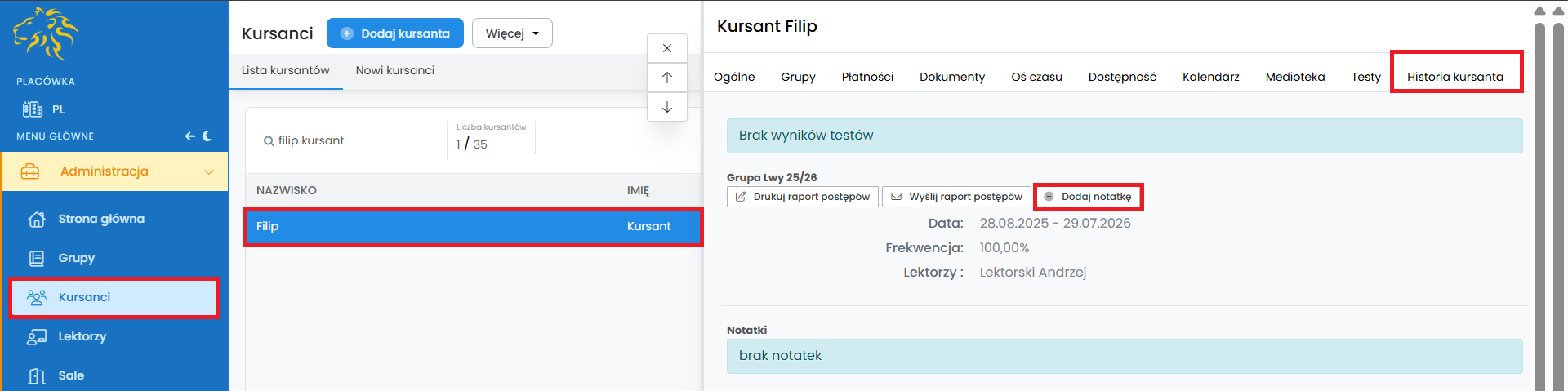The height and width of the screenshot is (391, 1568).
Task: Click the filip kursant search field
Action: coord(351,141)
